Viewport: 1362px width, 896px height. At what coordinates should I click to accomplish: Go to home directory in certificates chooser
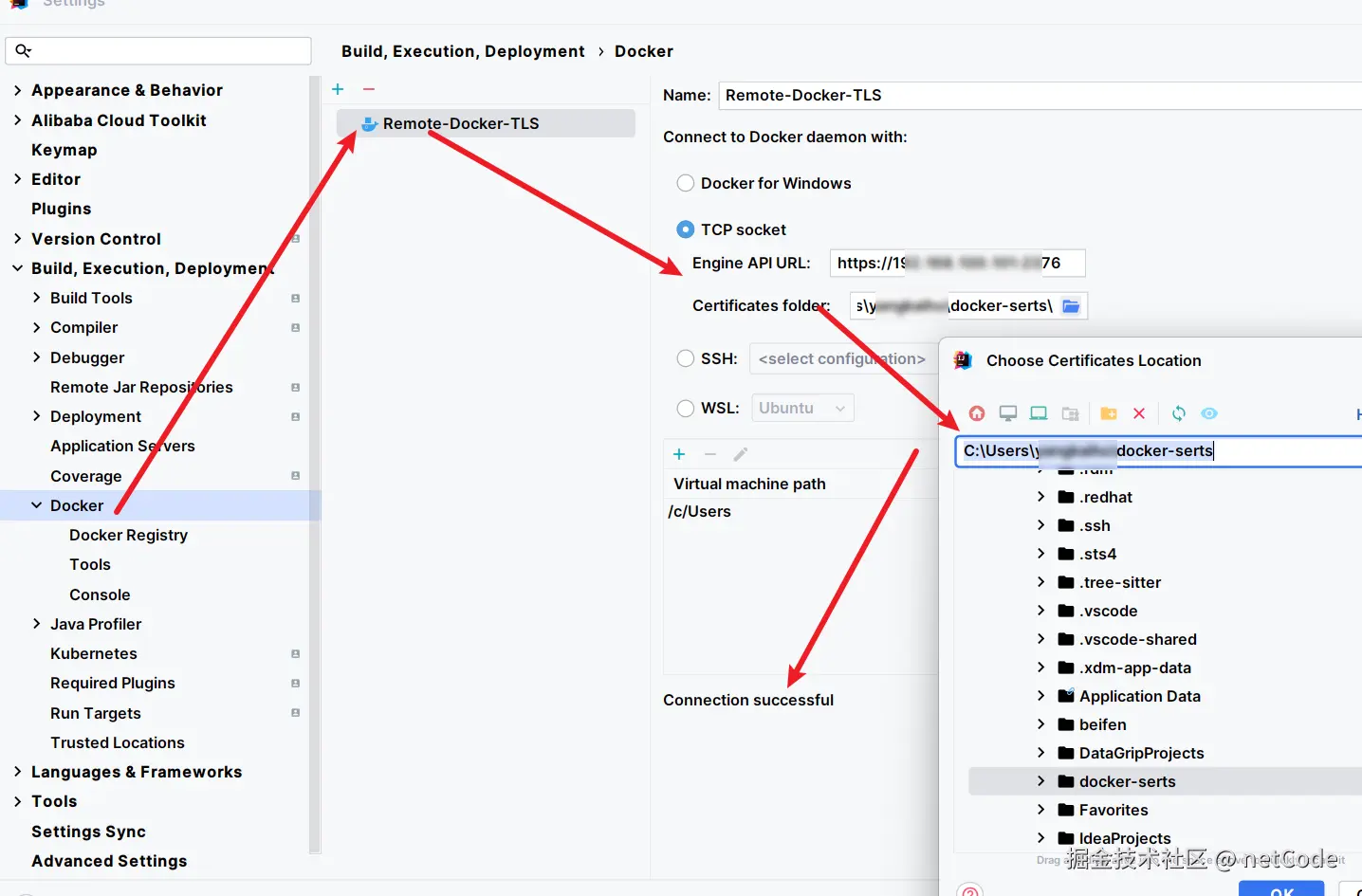(x=977, y=413)
